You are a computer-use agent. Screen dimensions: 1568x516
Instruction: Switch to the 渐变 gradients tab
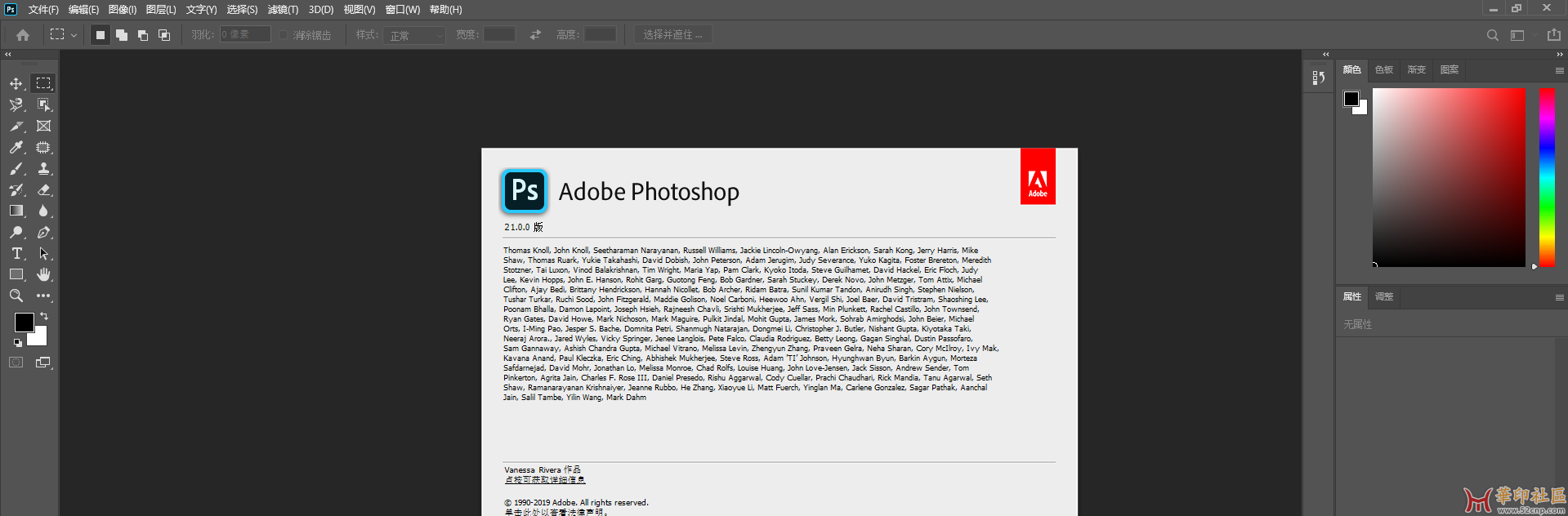[1417, 70]
